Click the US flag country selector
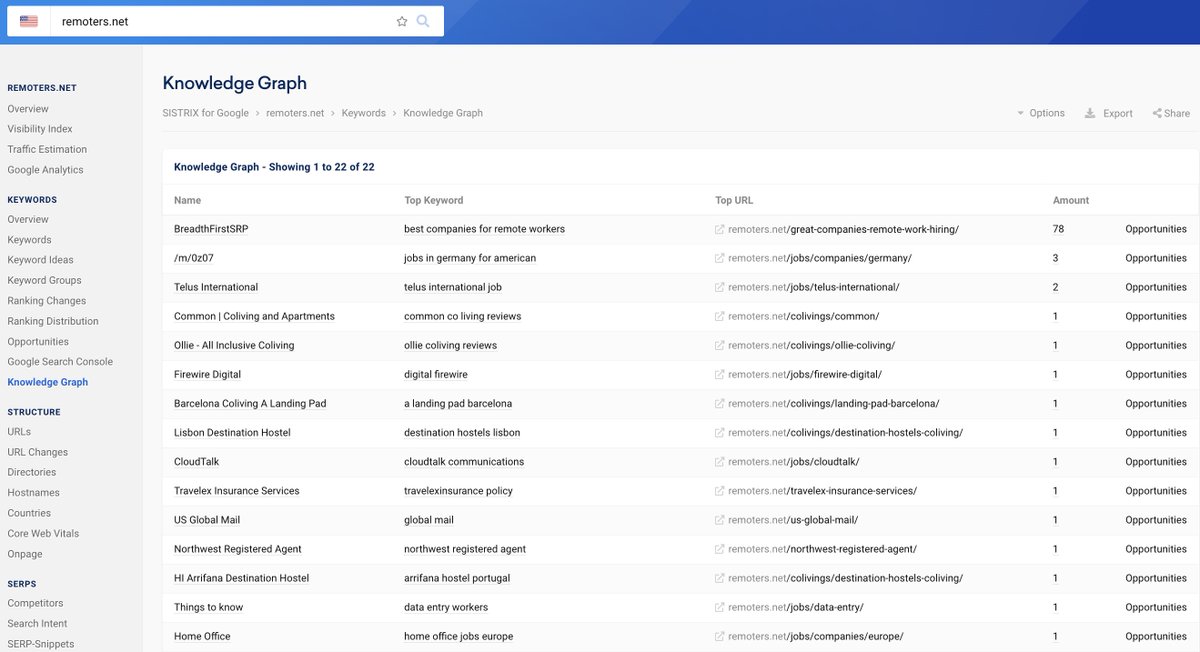This screenshot has width=1200, height=652. coord(29,21)
